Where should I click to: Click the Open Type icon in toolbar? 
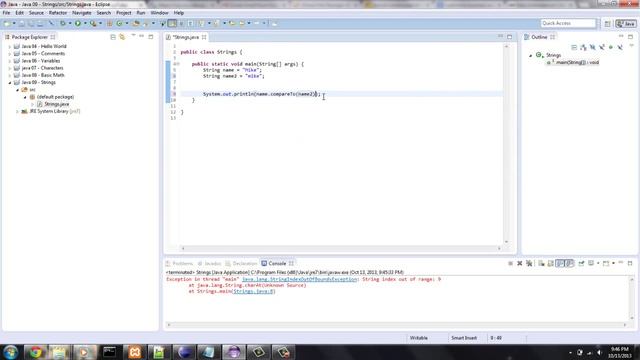[x=136, y=23]
